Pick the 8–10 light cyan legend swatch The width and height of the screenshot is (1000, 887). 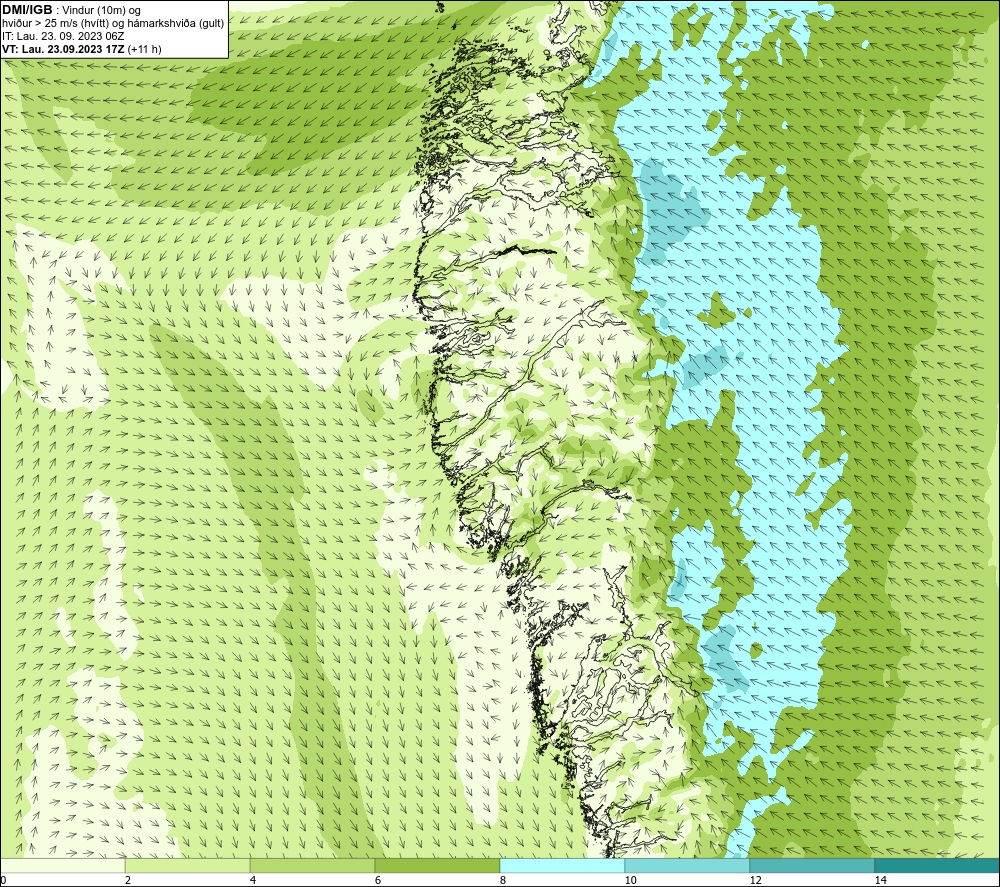(x=562, y=865)
